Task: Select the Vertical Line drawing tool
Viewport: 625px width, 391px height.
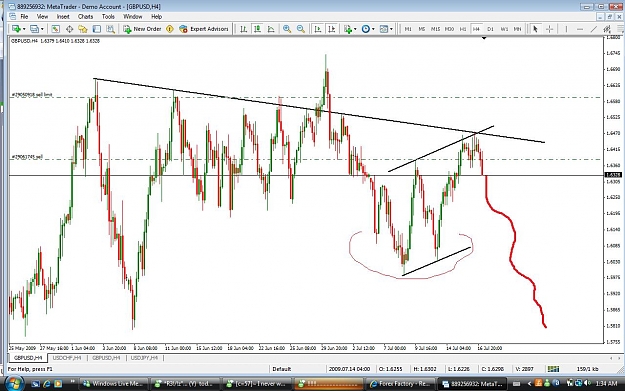Action: [x=566, y=29]
